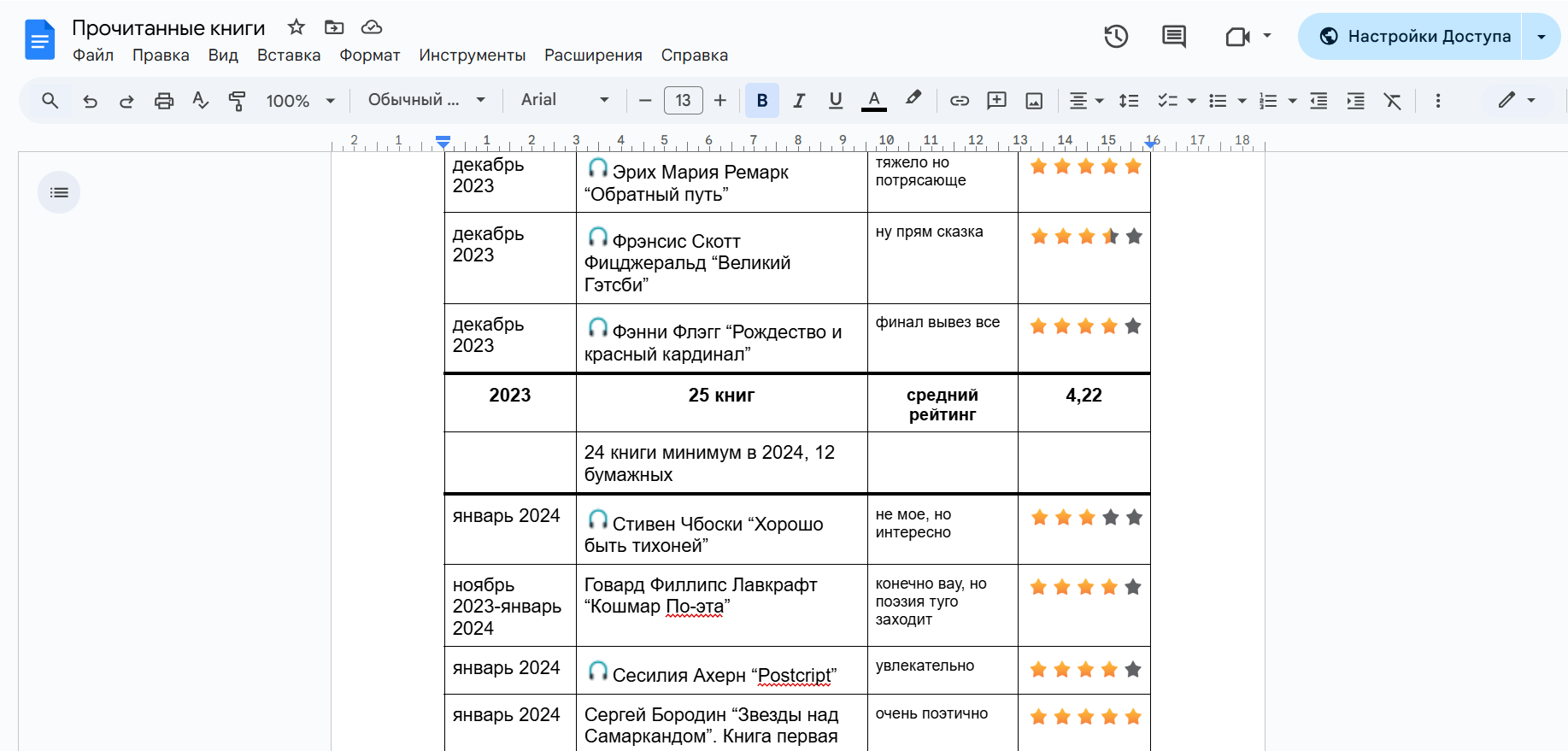Increase indent
This screenshot has height=751, width=1568.
click(1355, 101)
